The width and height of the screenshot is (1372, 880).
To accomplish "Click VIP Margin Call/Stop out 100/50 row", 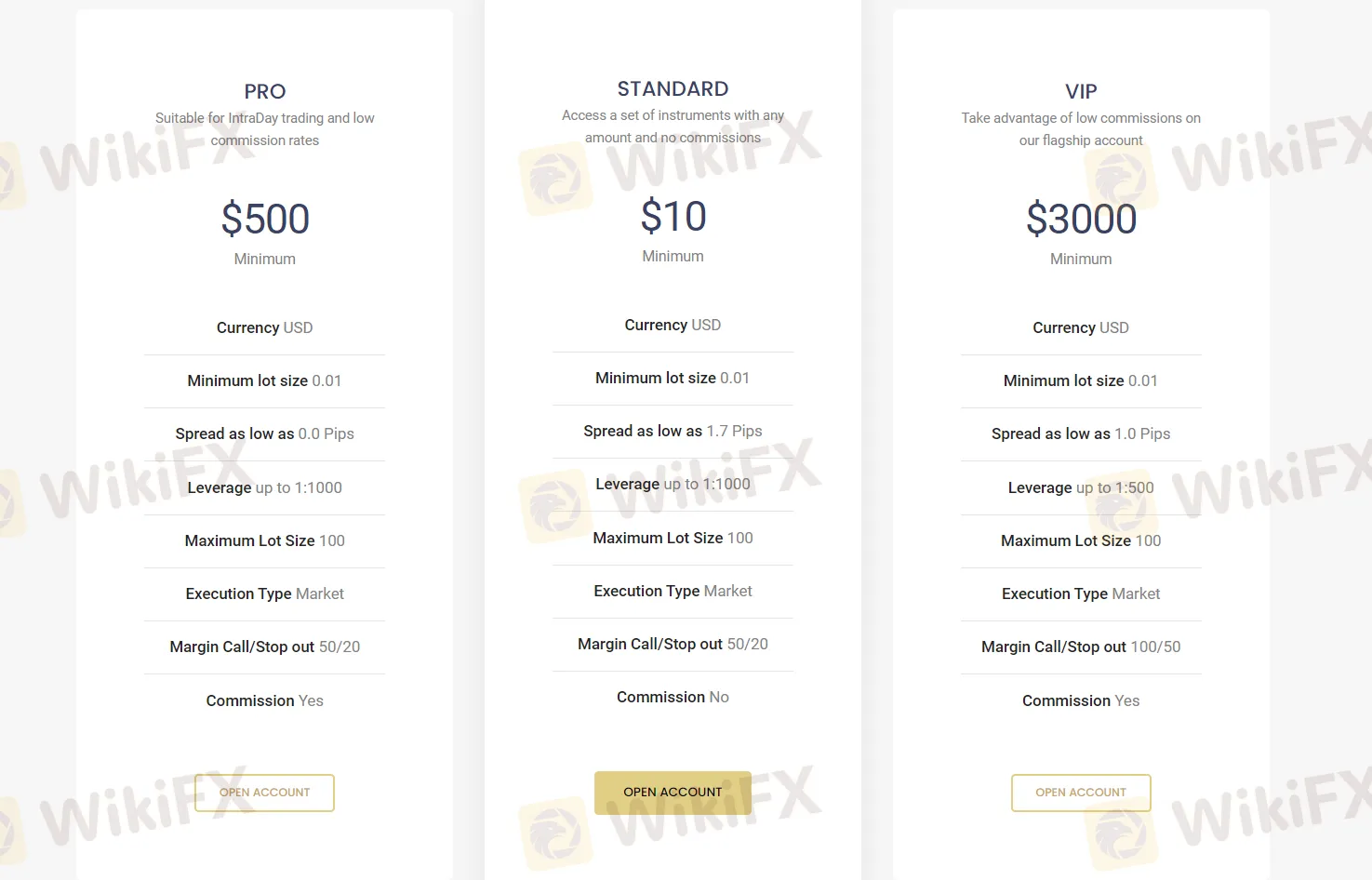I will tap(1081, 647).
